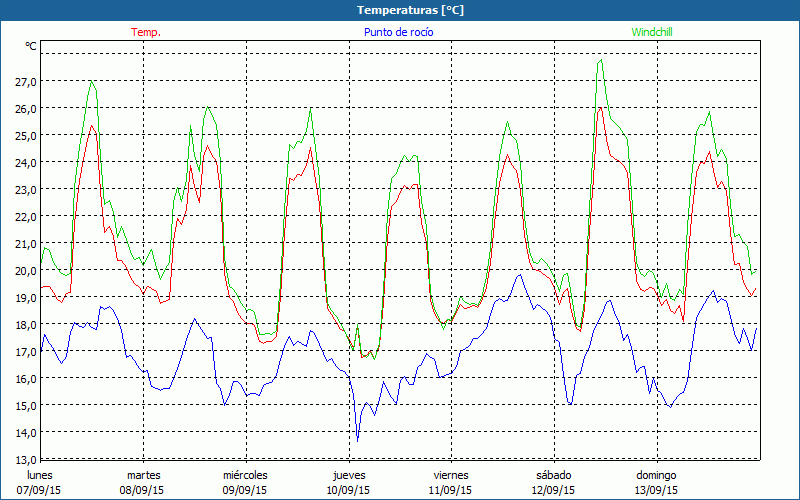Select the red Temp. legend label
This screenshot has width=800, height=500.
[146, 32]
